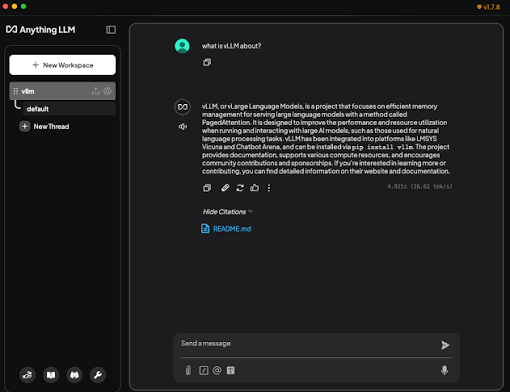Open settings wrench icon
510x392 pixels.
point(98,375)
